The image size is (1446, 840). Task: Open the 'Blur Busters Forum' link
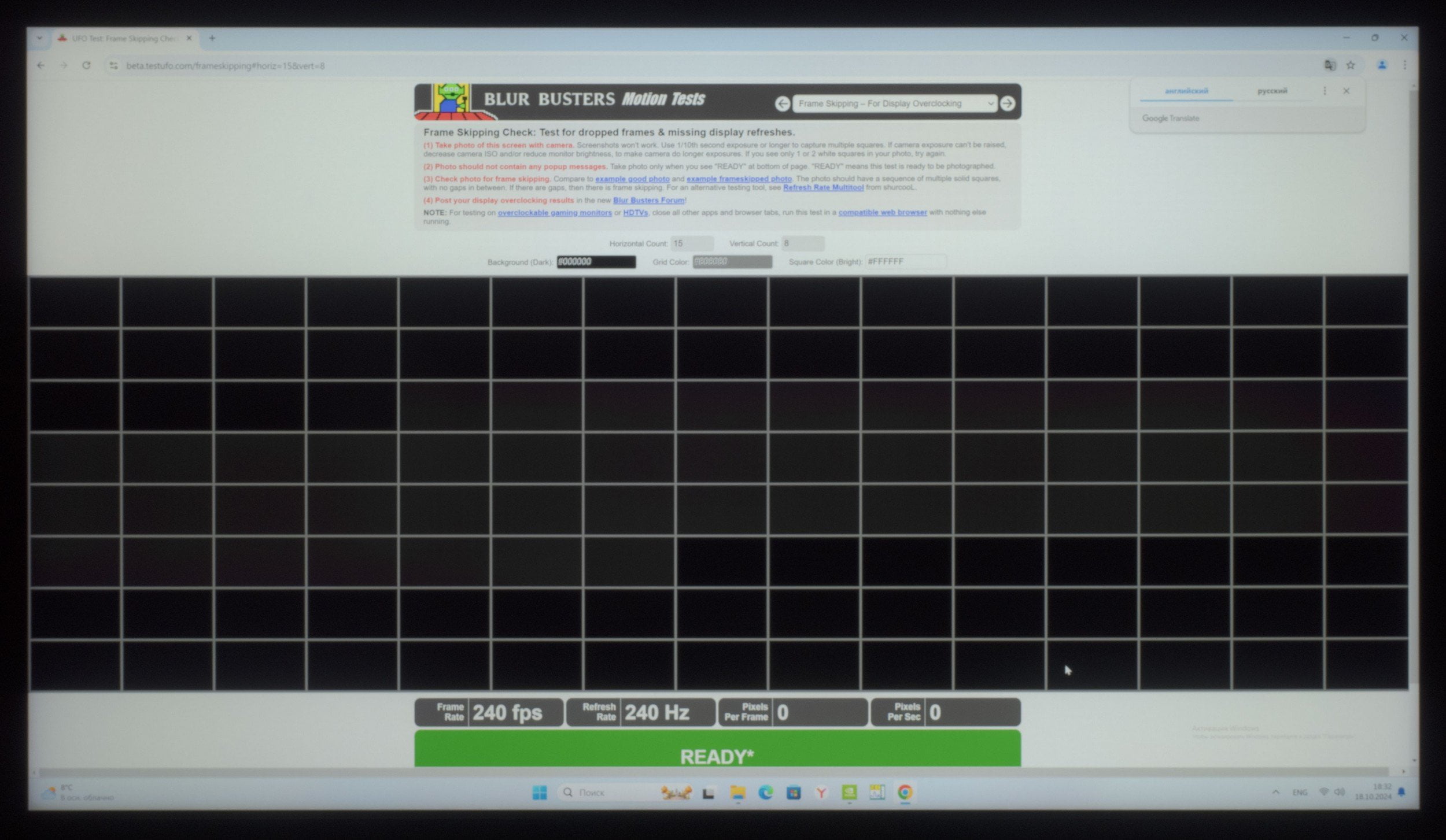[648, 201]
